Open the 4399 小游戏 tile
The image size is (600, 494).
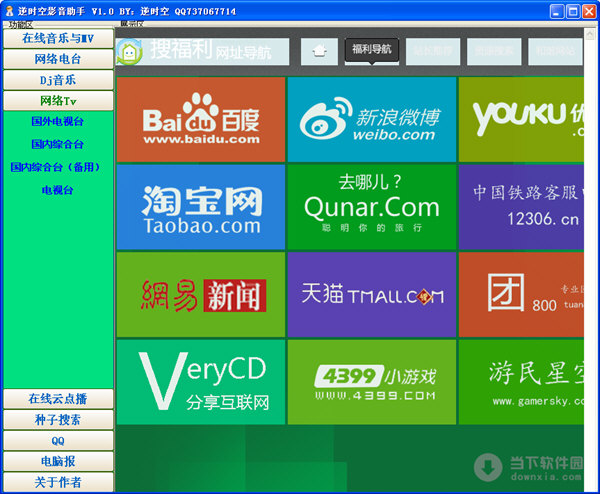372,382
